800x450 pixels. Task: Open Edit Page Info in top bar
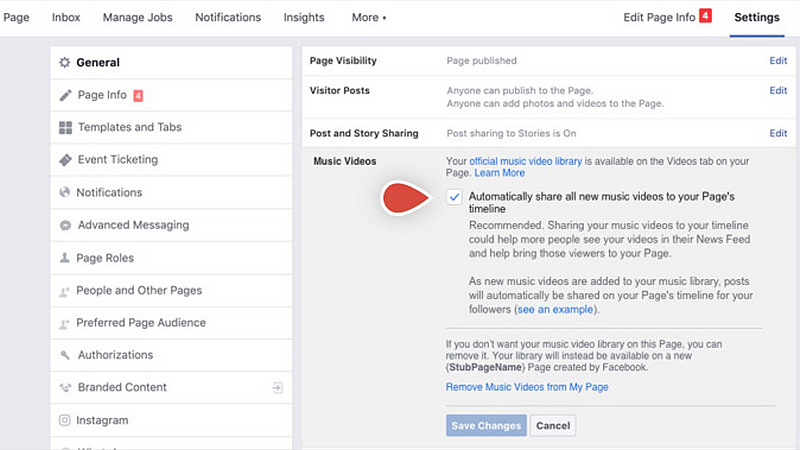[659, 17]
